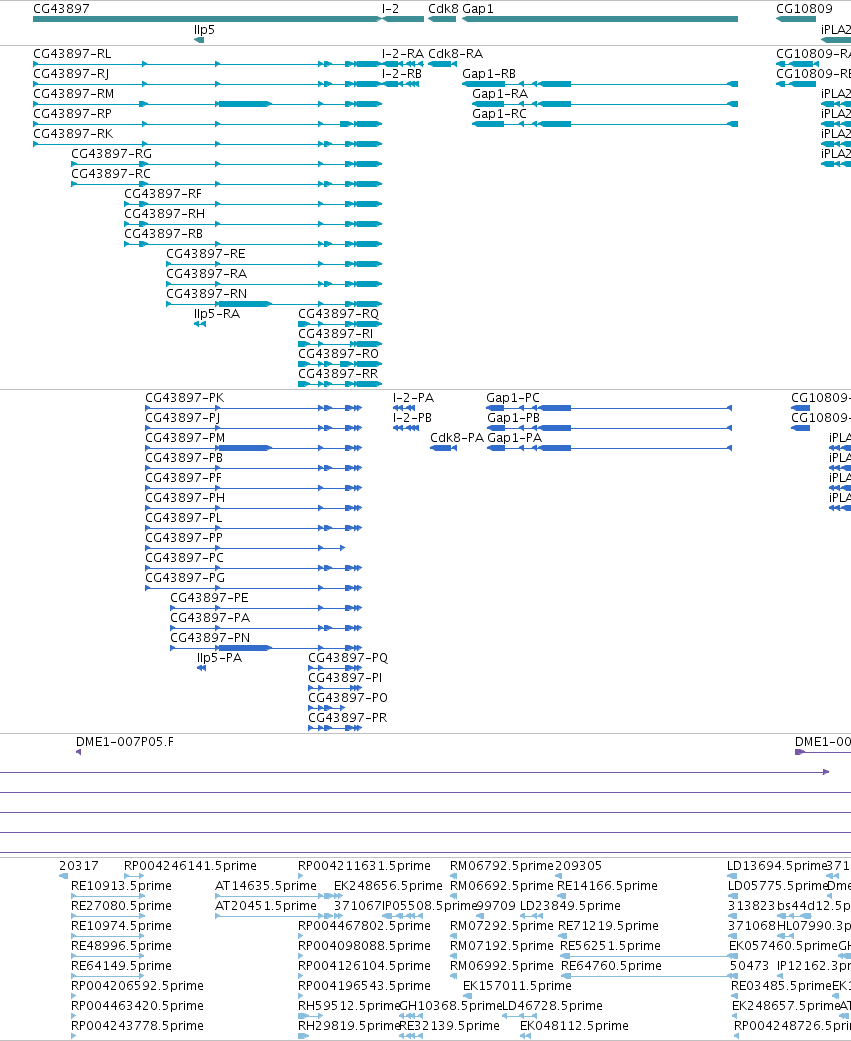Viewport: 851px width, 1041px height.
Task: Select protein CG43897-PP
Action: 245,548
